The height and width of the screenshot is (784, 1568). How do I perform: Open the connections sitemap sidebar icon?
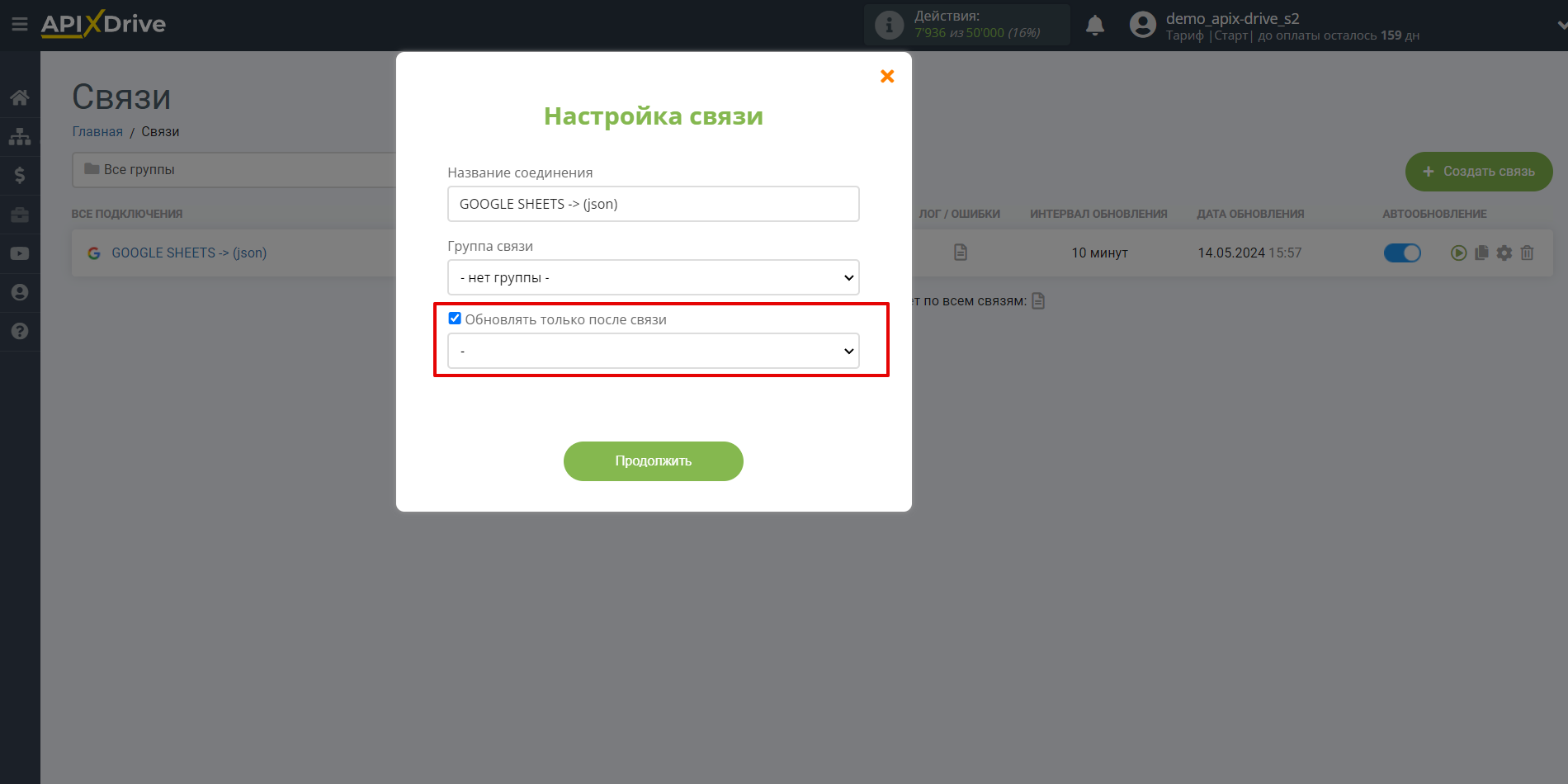point(20,136)
